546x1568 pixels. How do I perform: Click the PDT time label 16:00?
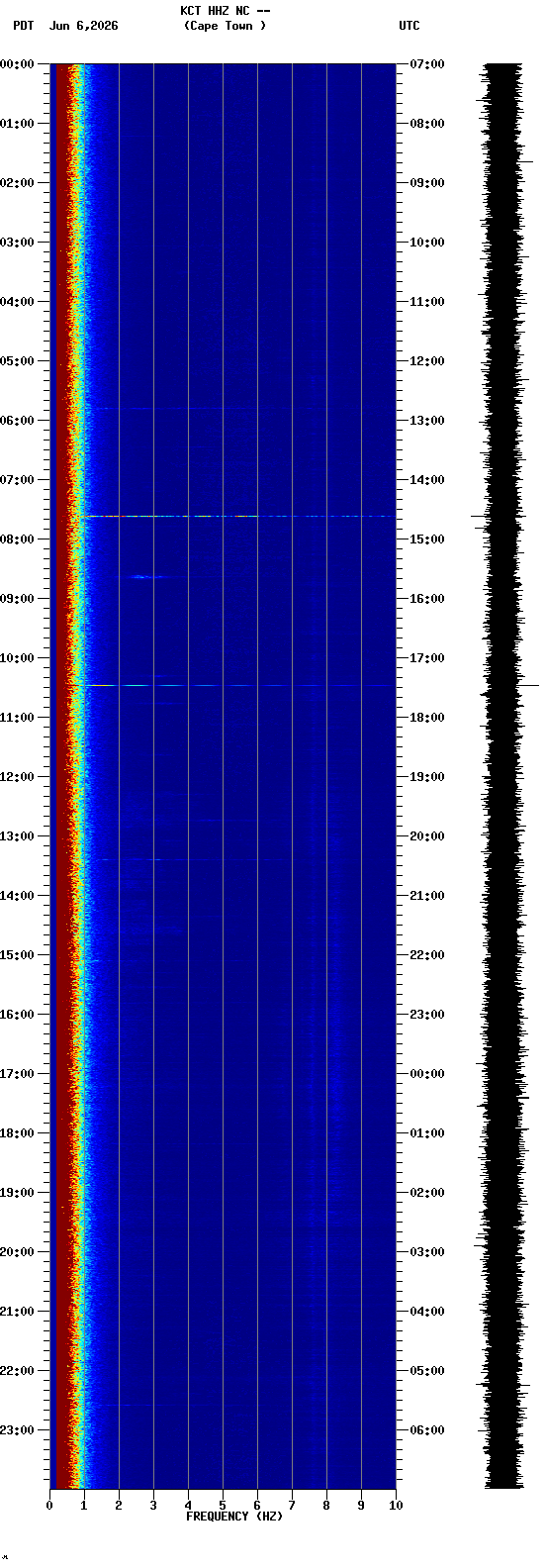(x=18, y=1015)
